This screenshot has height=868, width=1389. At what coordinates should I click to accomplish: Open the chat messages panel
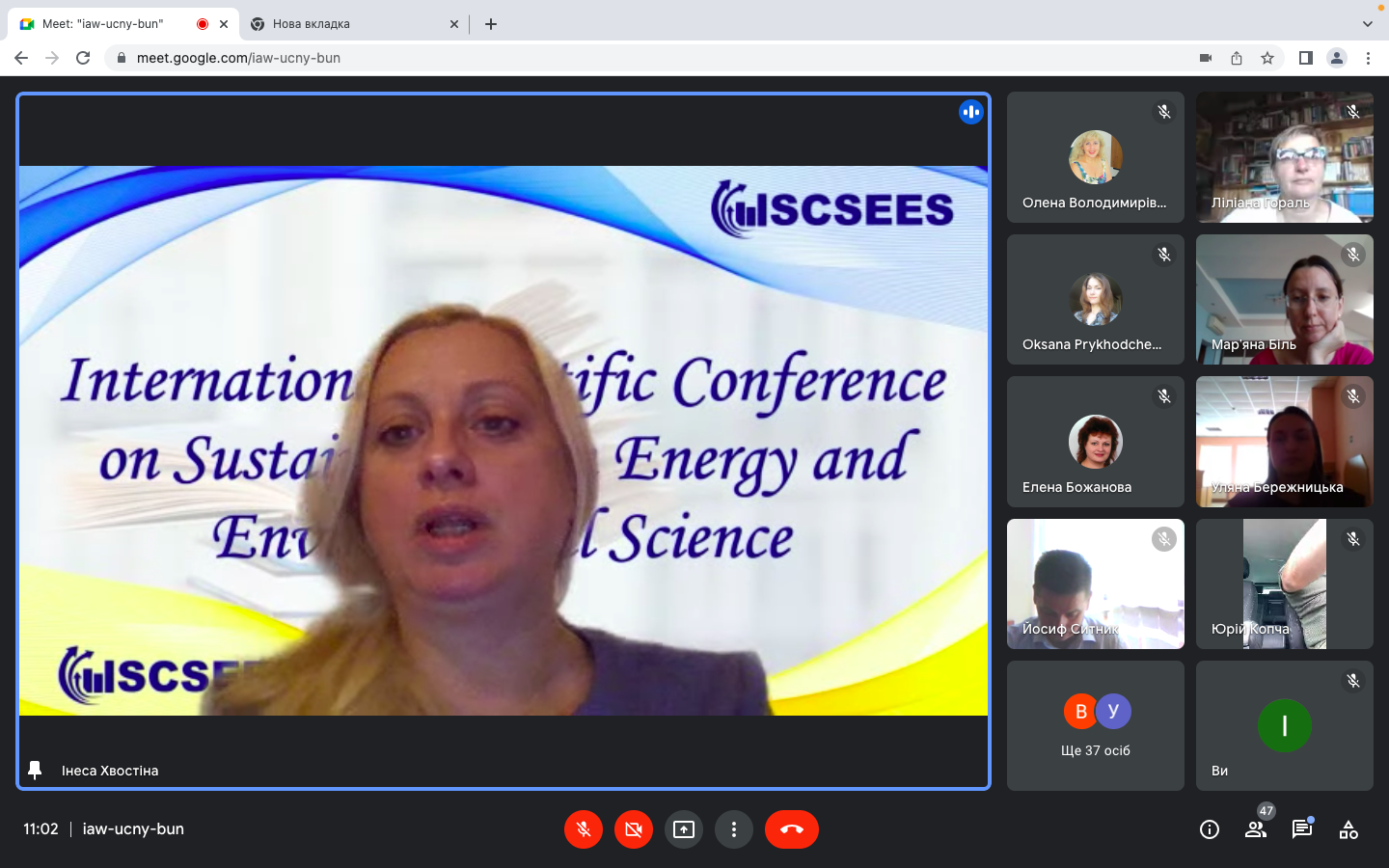pyautogui.click(x=1302, y=829)
